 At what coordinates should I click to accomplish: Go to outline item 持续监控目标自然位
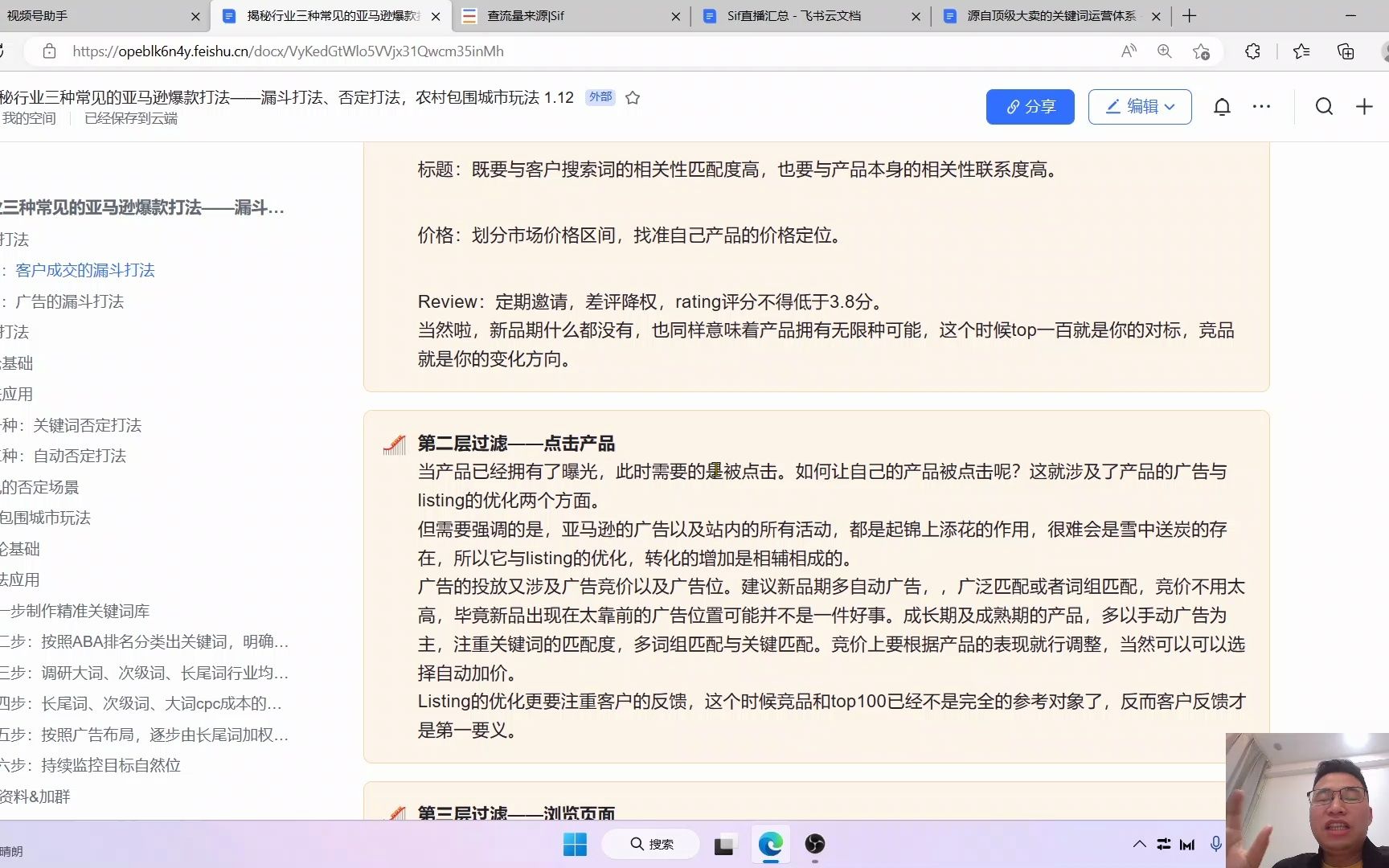click(x=110, y=766)
